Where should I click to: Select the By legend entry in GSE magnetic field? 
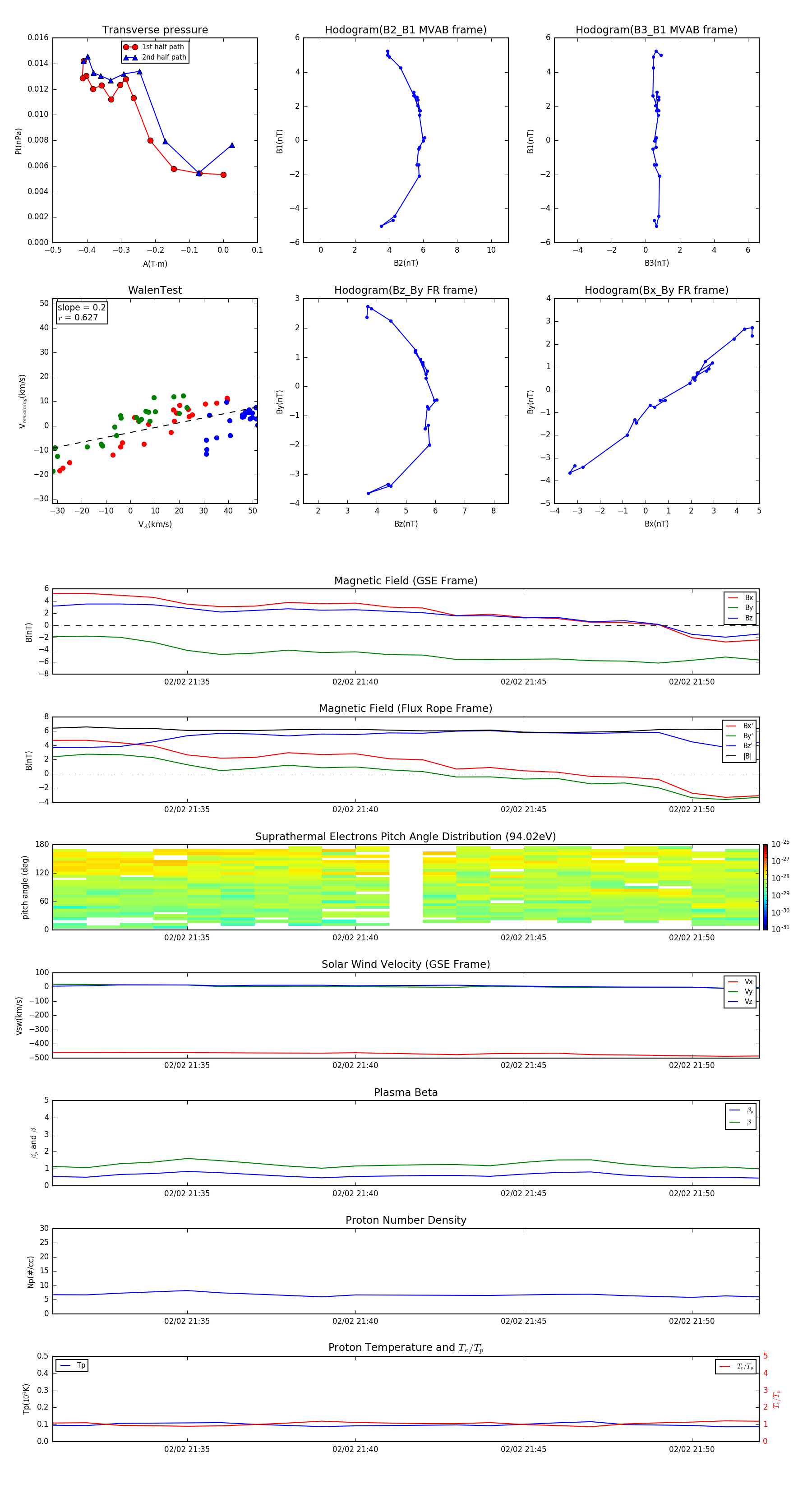[740, 607]
